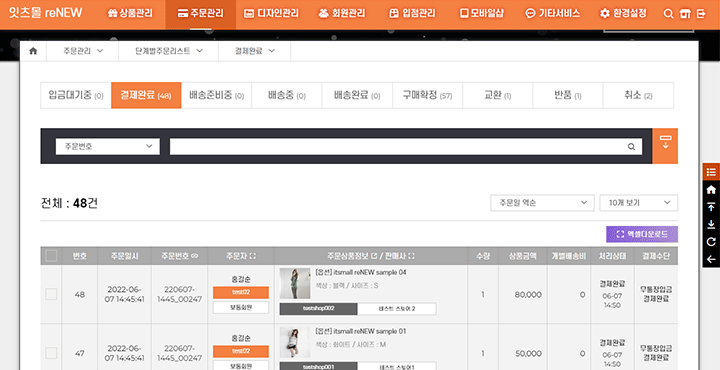Open the 환경설정 top menu
Screen dimensions: 720x370
[x=624, y=13]
